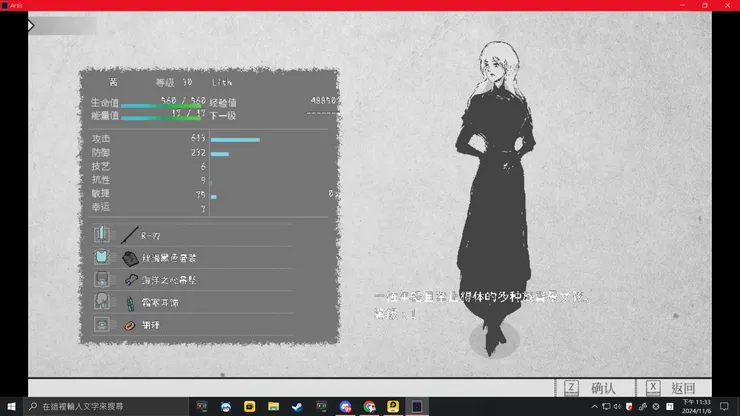Click the 确认 confirm button

pos(603,388)
